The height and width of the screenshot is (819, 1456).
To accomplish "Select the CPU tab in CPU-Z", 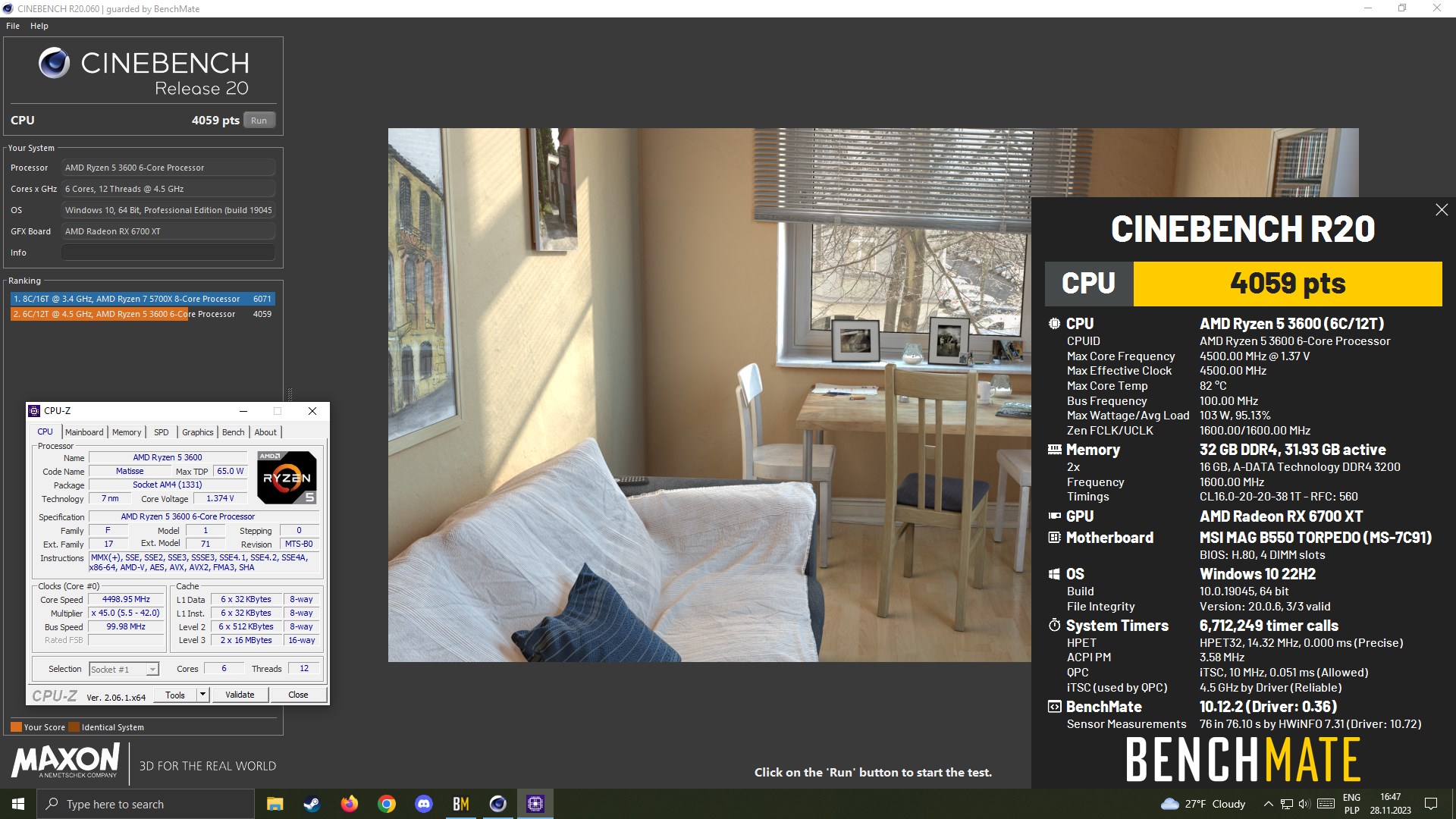I will click(45, 431).
